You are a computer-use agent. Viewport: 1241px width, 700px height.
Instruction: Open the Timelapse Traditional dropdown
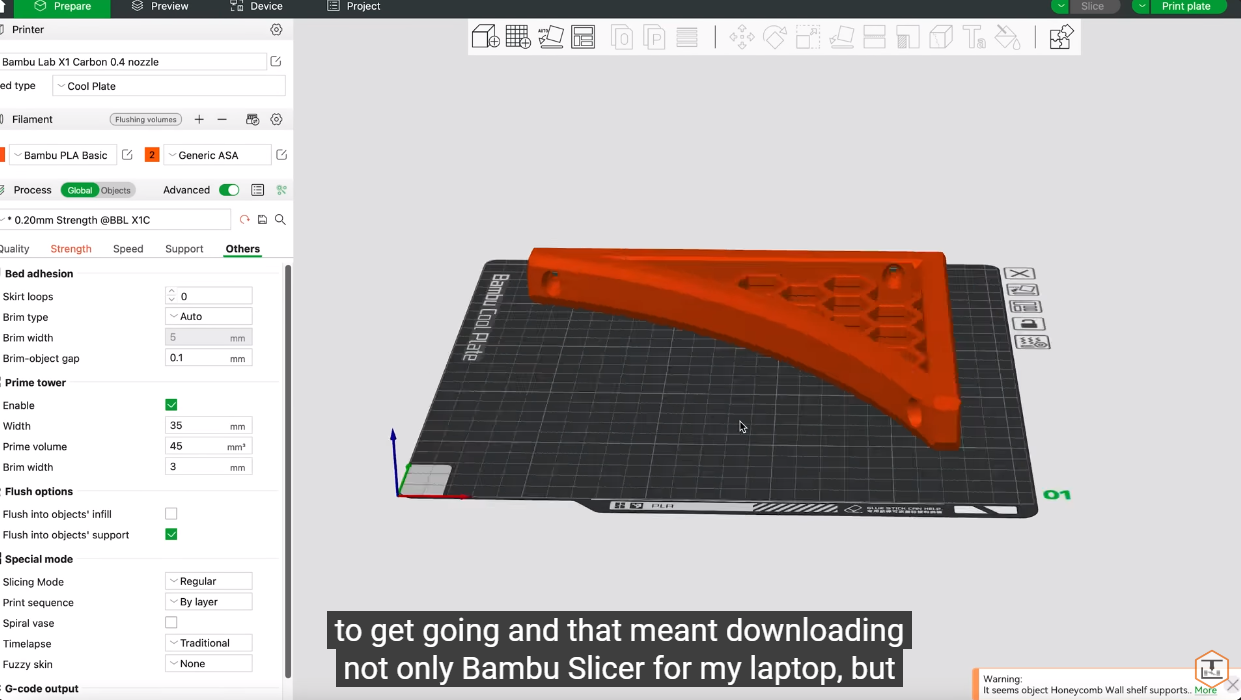208,643
